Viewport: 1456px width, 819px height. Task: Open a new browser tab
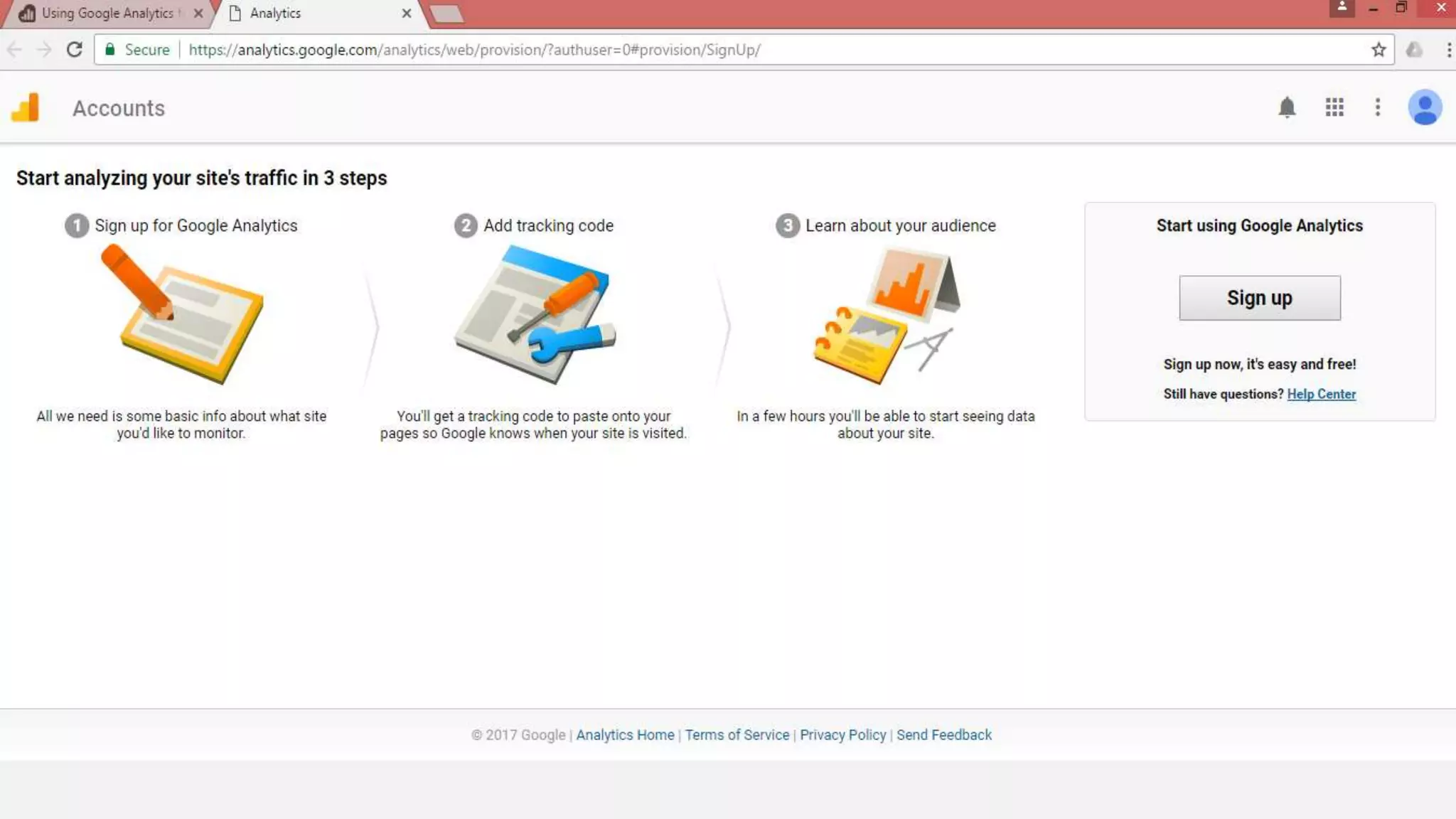447,14
